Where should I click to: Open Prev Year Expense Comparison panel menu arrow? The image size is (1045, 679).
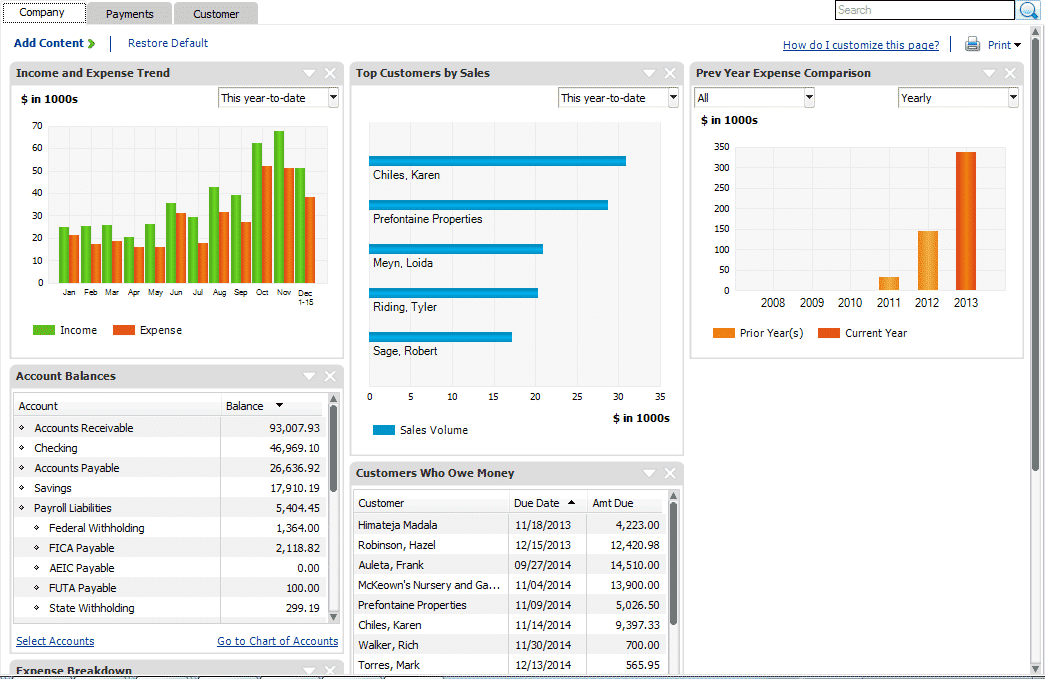[x=989, y=73]
